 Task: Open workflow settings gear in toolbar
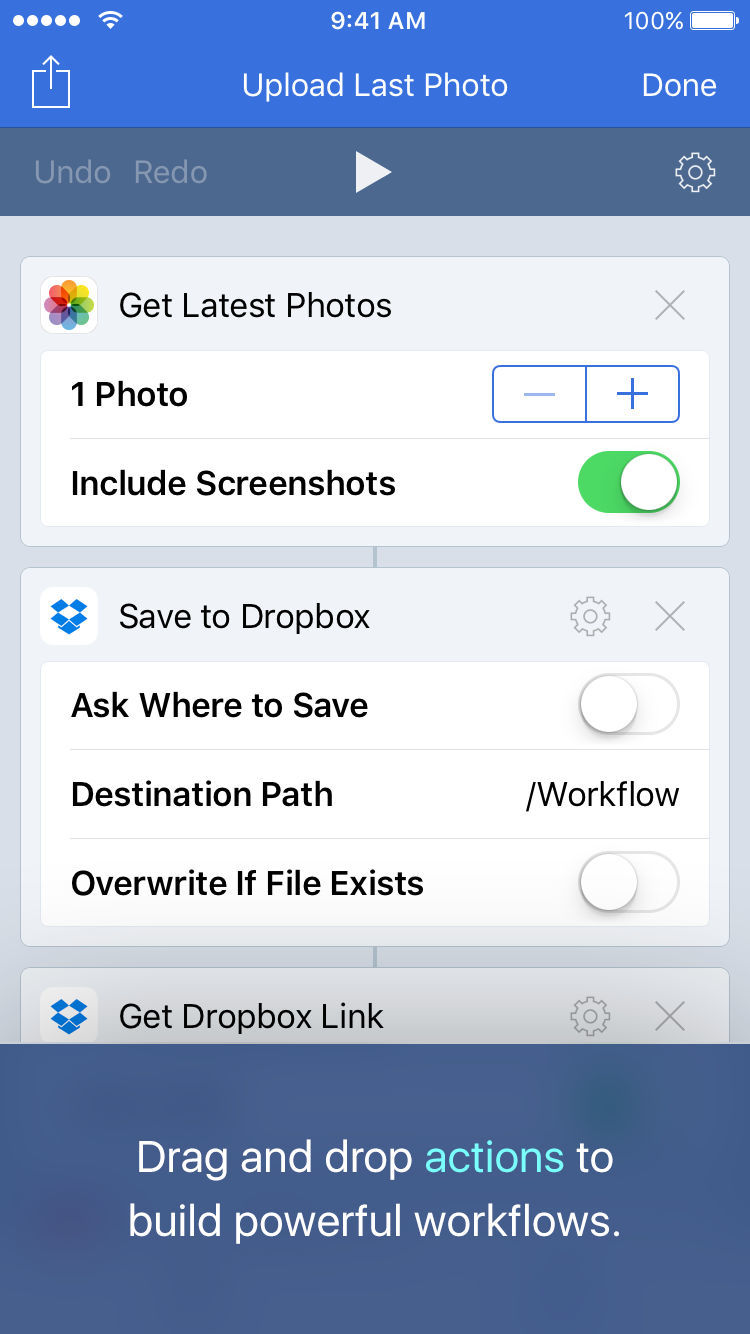[x=695, y=172]
